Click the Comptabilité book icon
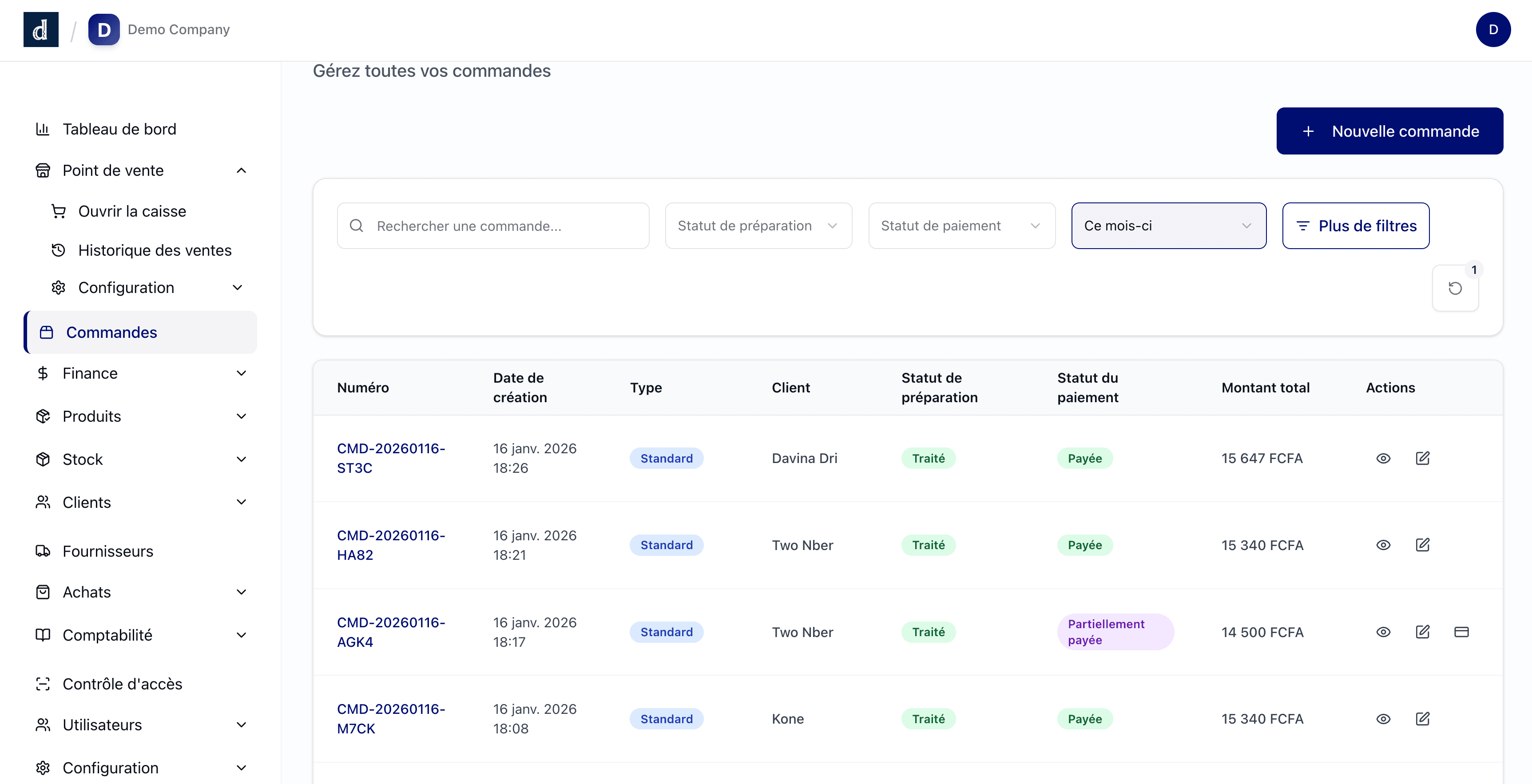 coord(42,635)
